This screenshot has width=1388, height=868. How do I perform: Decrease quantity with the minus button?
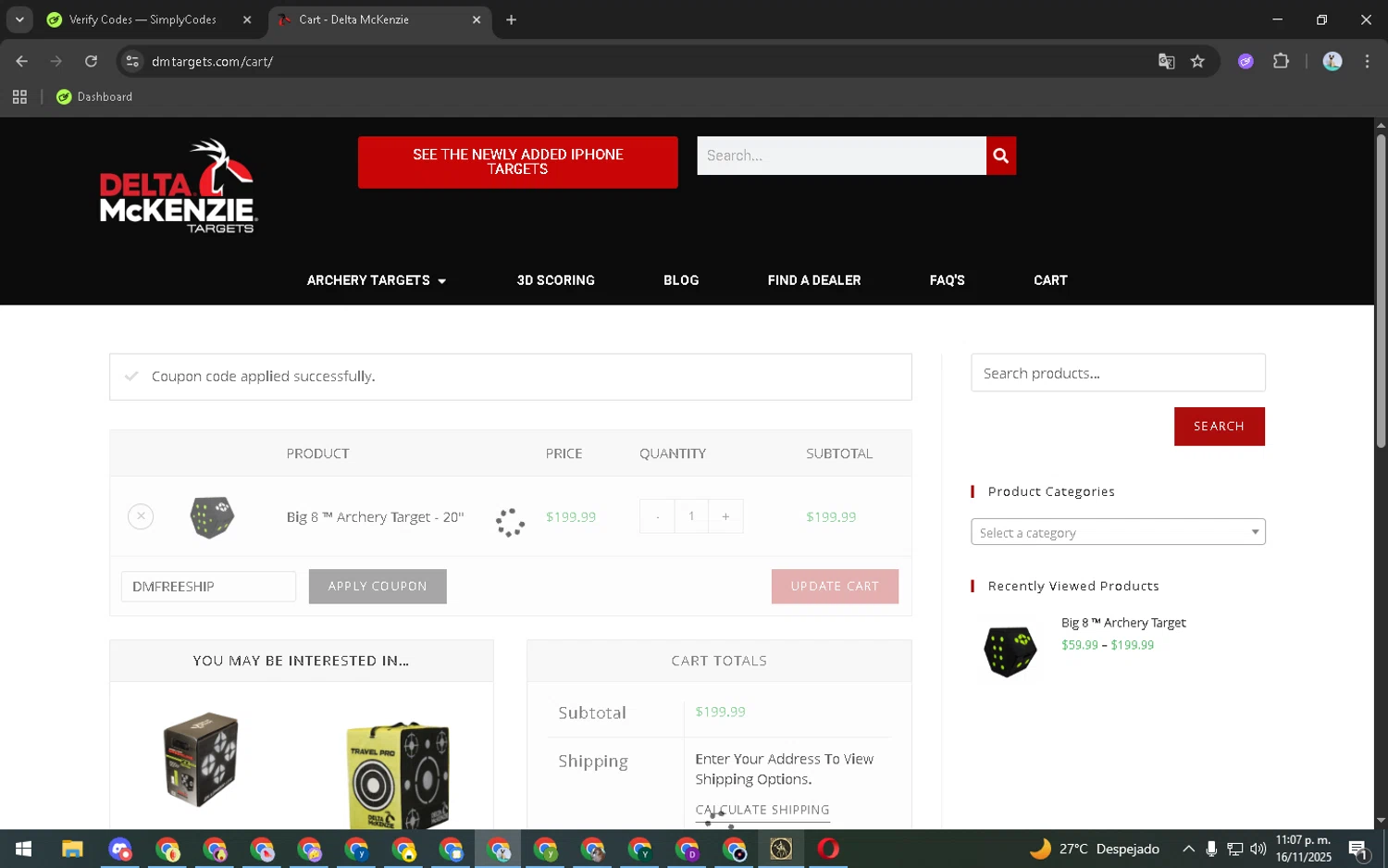coord(657,516)
